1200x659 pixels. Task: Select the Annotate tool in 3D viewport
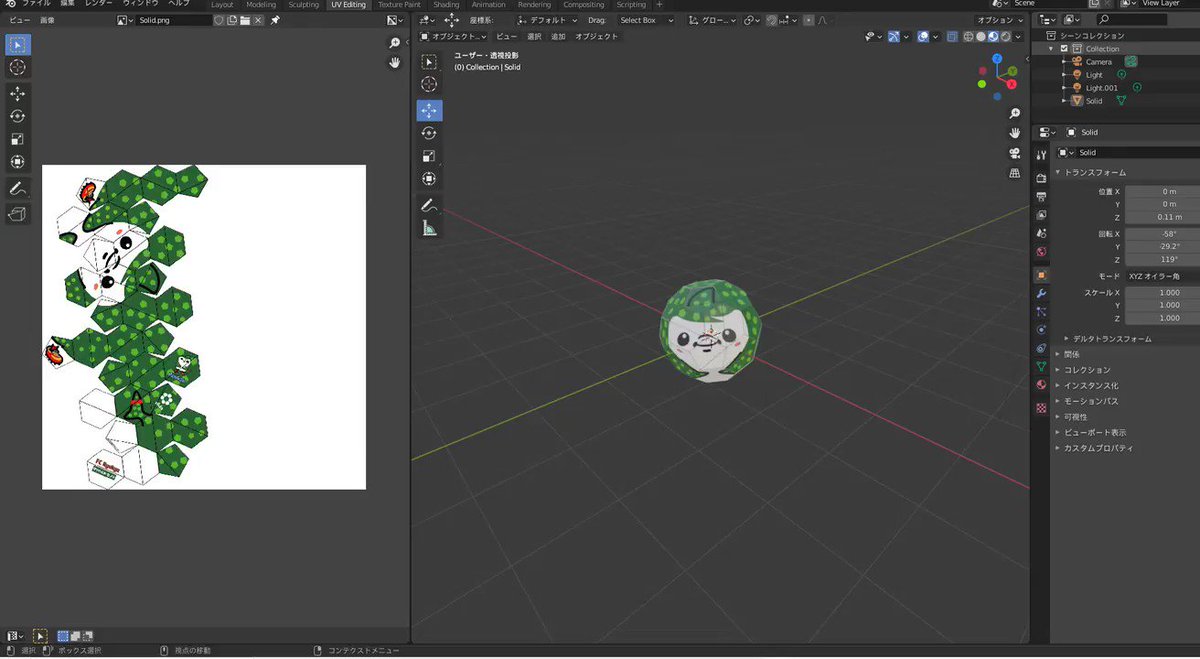point(429,204)
